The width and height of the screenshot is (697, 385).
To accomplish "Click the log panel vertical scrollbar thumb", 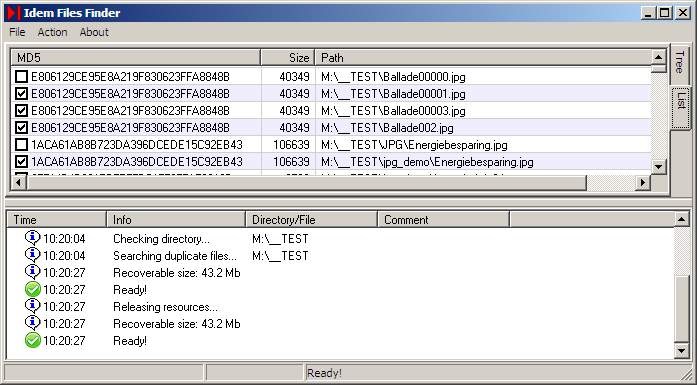I will (681, 309).
